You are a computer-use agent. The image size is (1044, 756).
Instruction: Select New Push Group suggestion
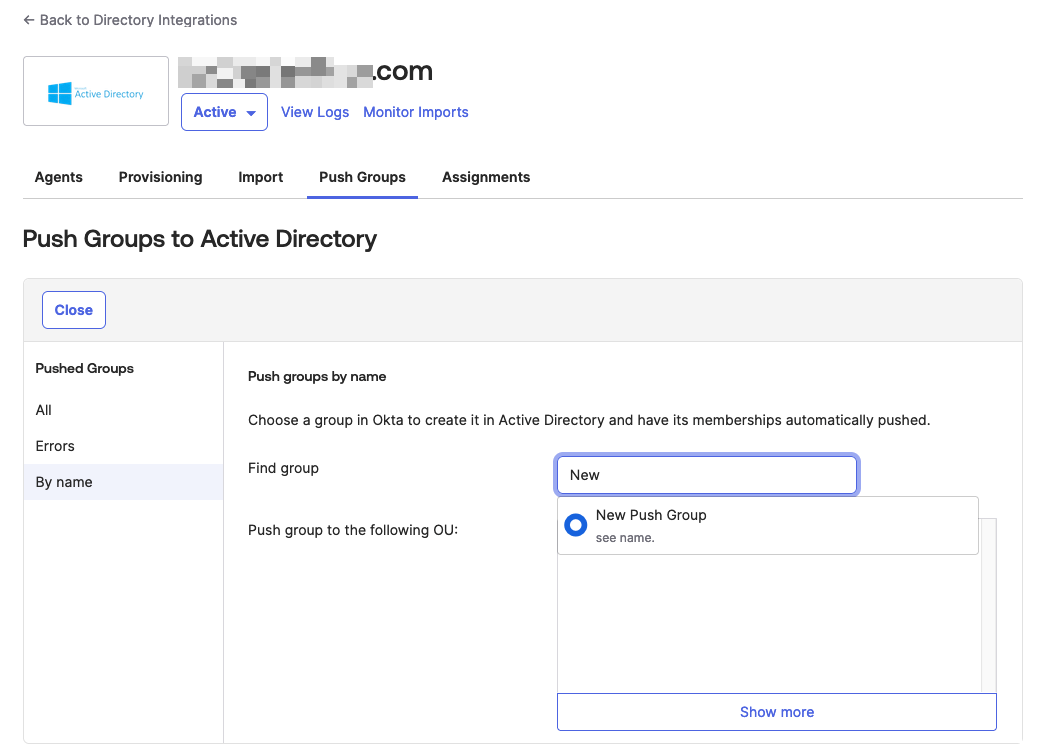click(768, 526)
